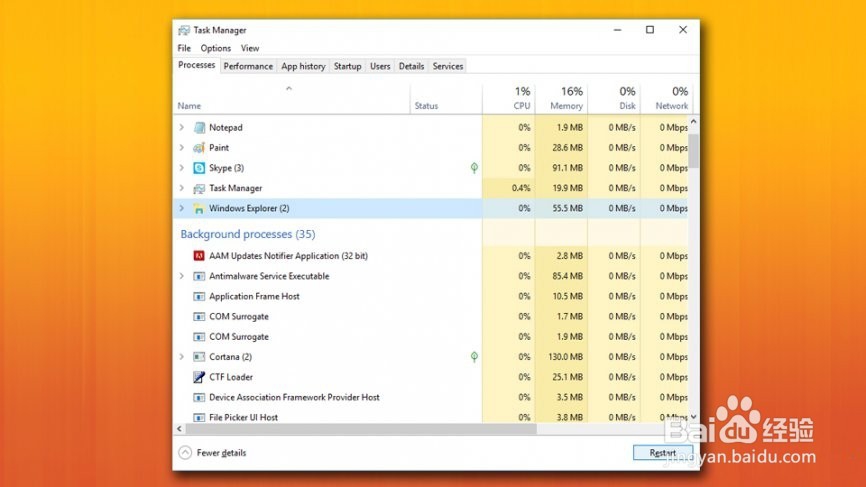Click the vertical scrollbar thumb

694,150
